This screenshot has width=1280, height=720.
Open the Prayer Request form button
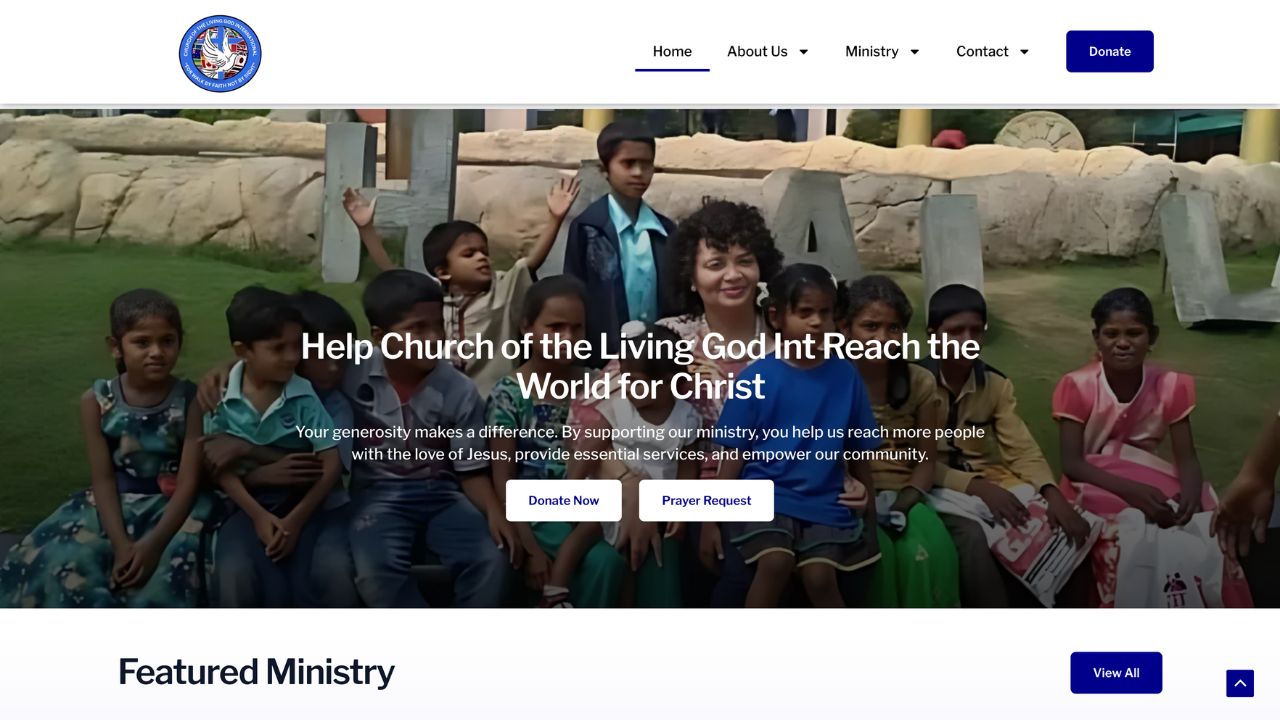pos(706,500)
